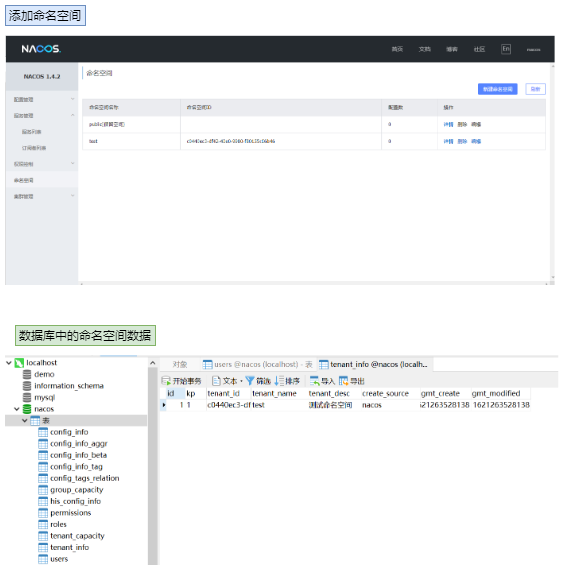Collapse the 表 tables folder
This screenshot has width=565, height=571.
pyautogui.click(x=25, y=421)
